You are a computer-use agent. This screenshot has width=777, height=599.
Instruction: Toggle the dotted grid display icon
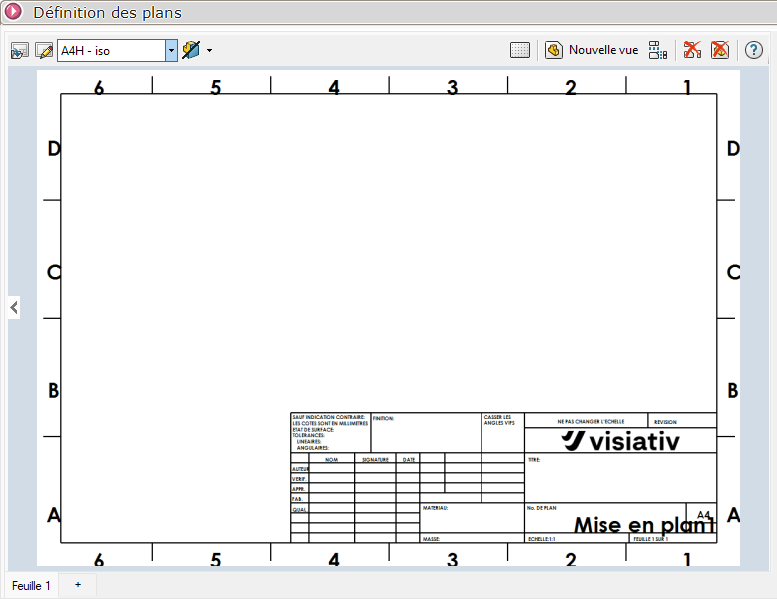coord(520,50)
